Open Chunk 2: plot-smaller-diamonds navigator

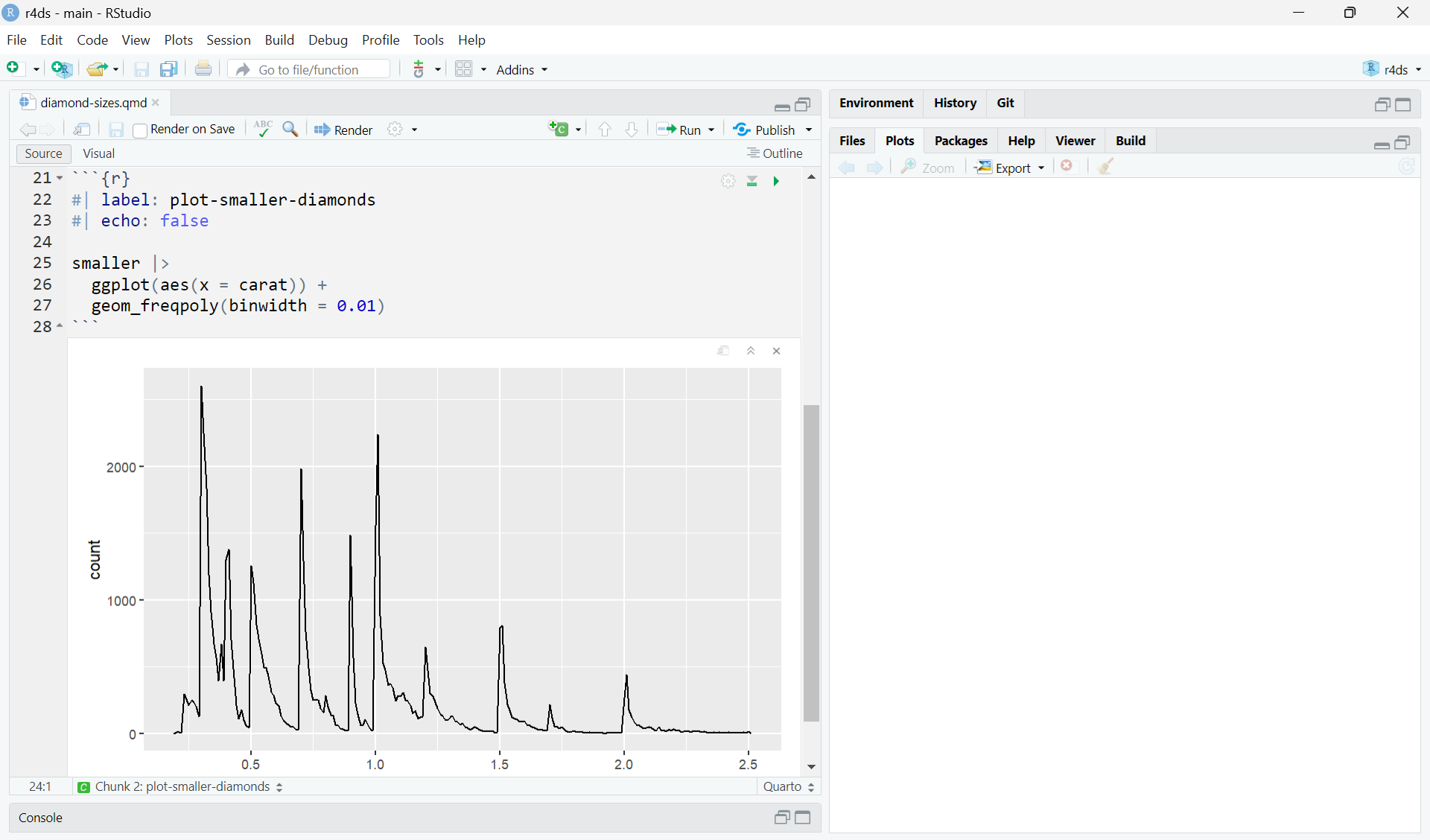pyautogui.click(x=181, y=787)
